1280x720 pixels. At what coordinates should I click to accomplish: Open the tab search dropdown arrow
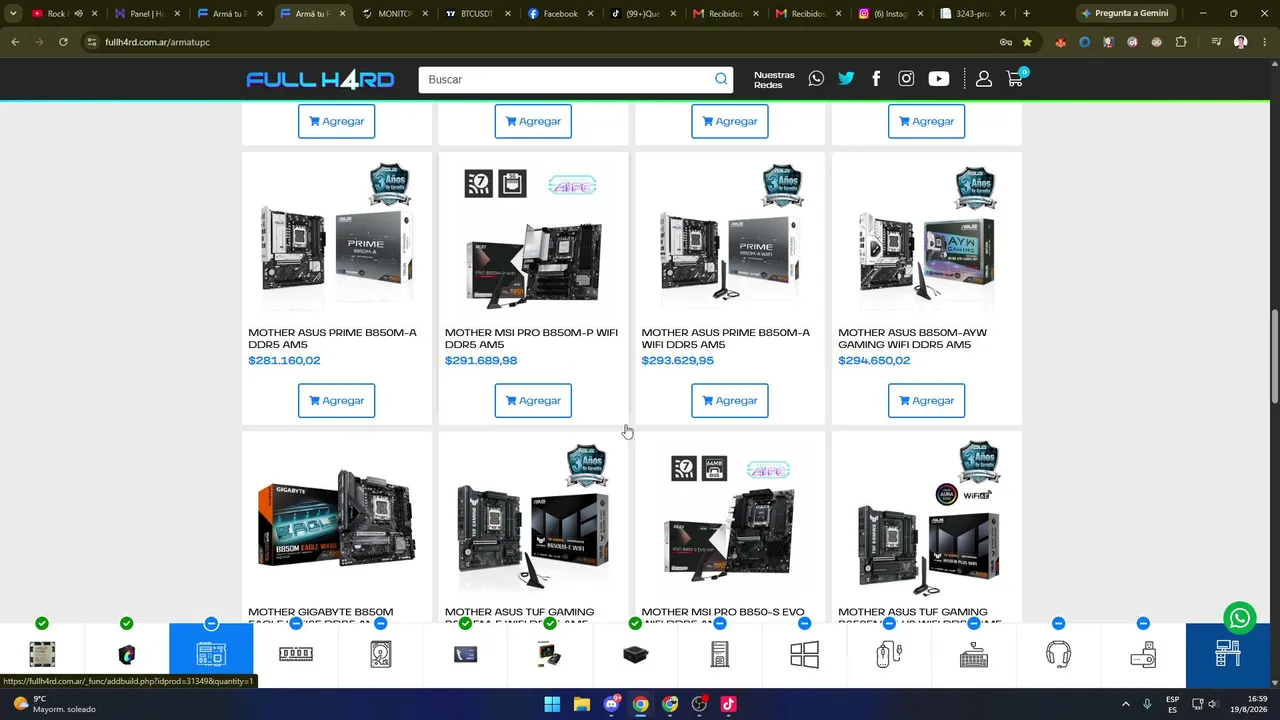click(13, 14)
